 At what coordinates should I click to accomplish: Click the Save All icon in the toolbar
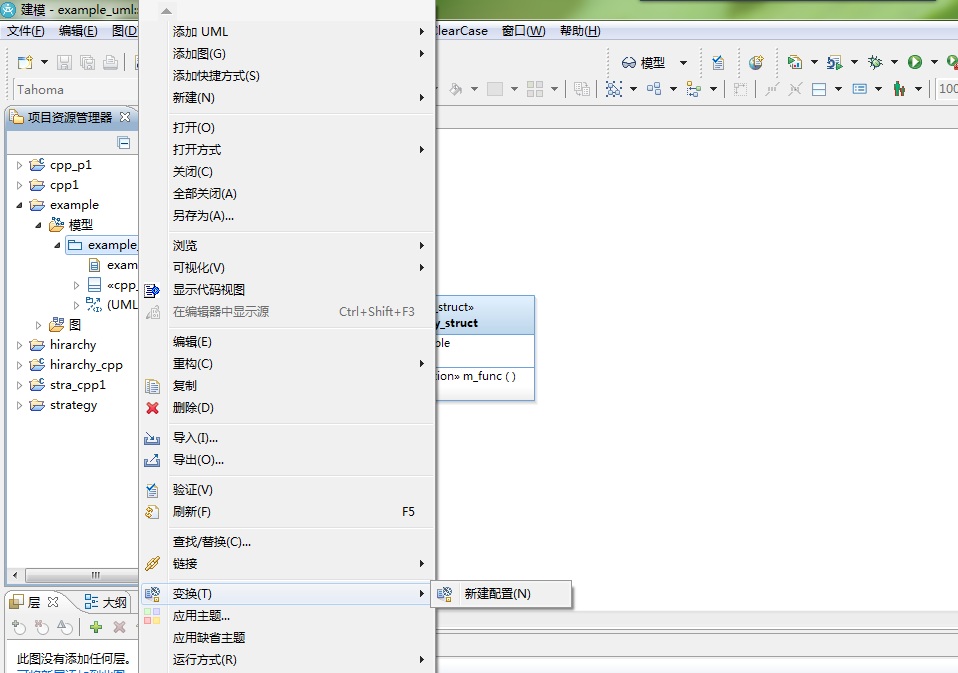(88, 62)
